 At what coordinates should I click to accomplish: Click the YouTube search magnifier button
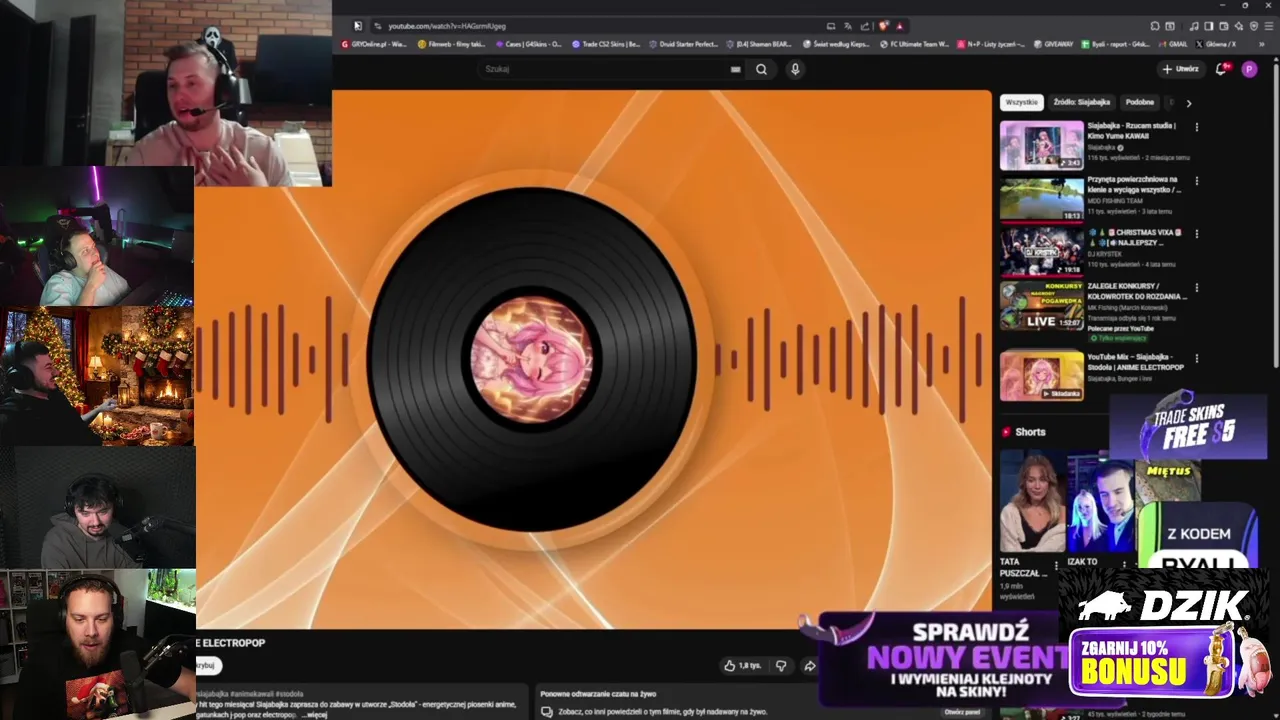coord(761,69)
